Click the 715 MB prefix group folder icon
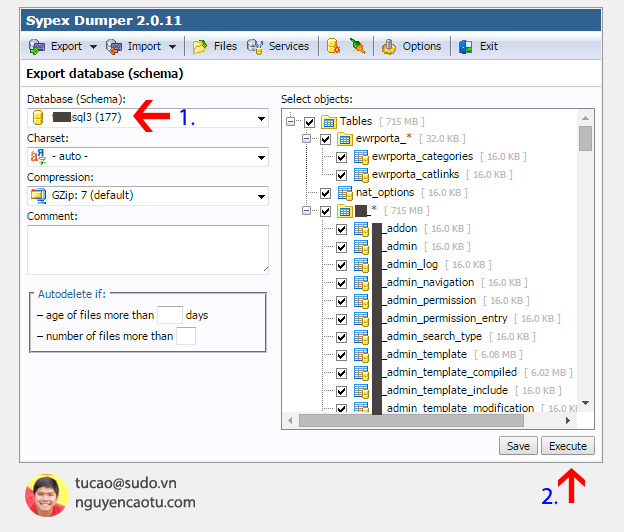 coord(345,211)
